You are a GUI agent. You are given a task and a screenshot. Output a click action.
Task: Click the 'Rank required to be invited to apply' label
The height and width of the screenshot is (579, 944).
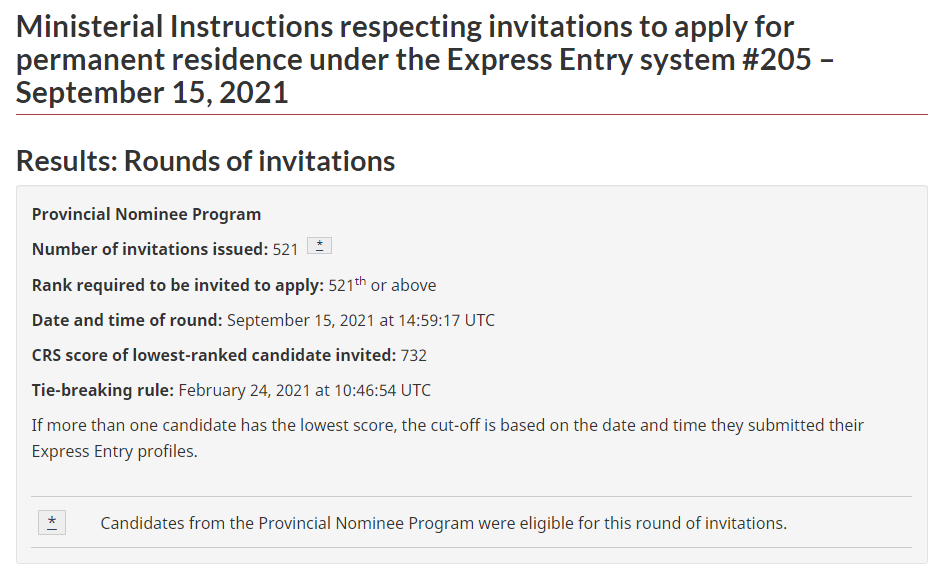tap(178, 285)
